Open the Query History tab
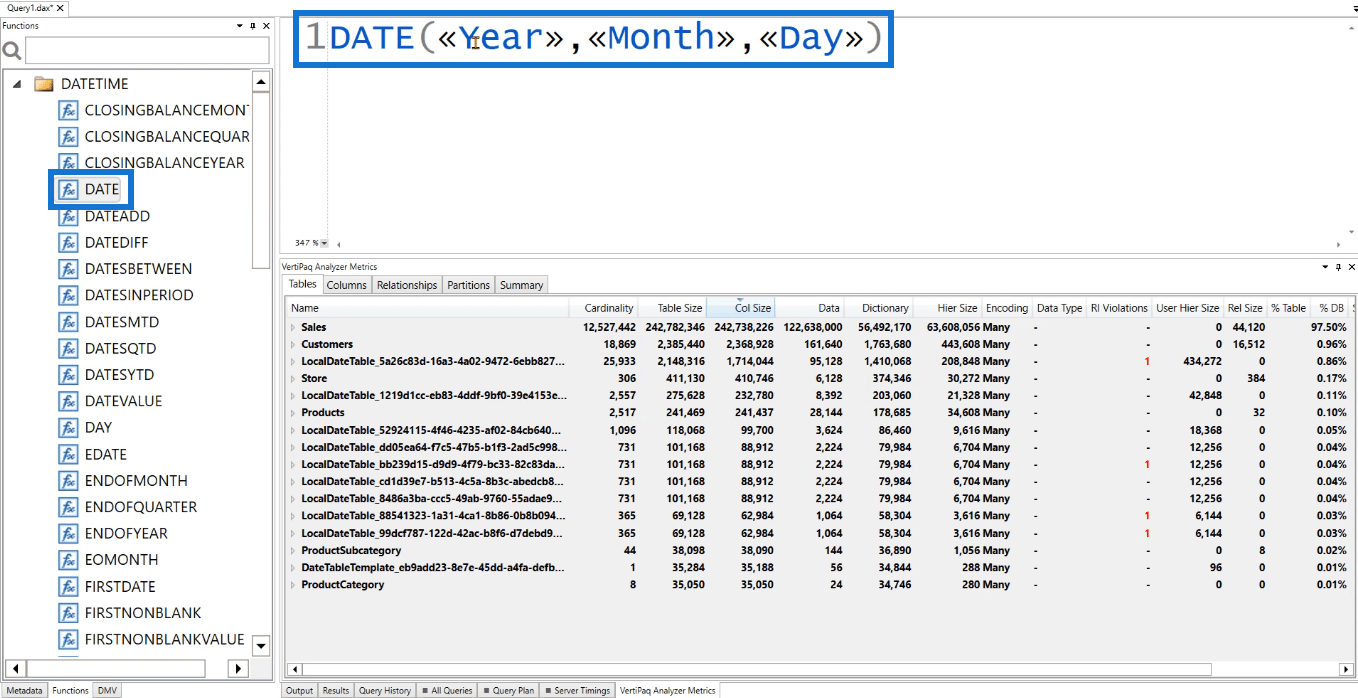 tap(385, 690)
